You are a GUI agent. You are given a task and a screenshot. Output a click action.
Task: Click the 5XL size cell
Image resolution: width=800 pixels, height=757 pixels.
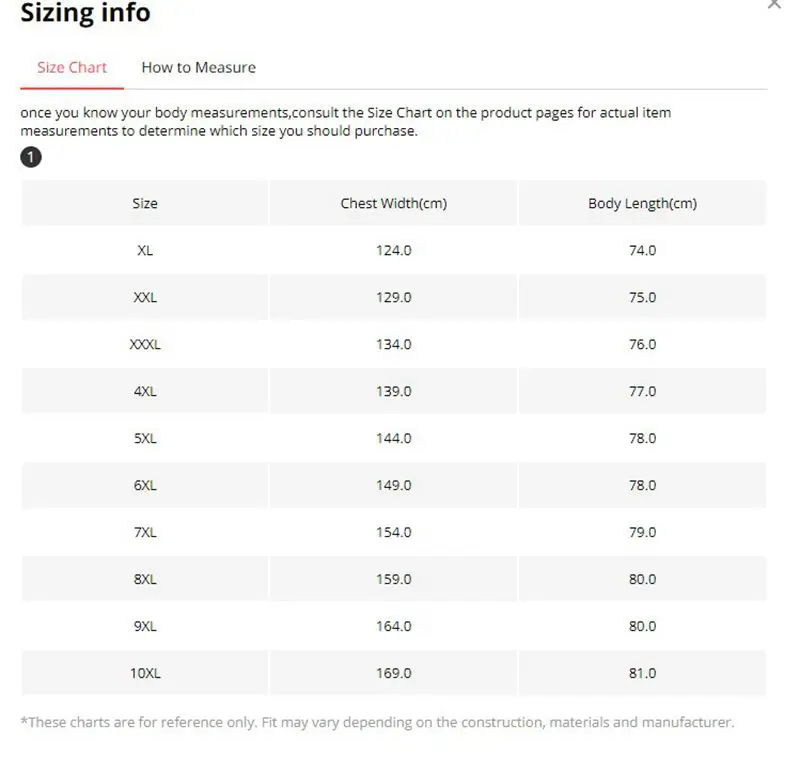(x=145, y=438)
